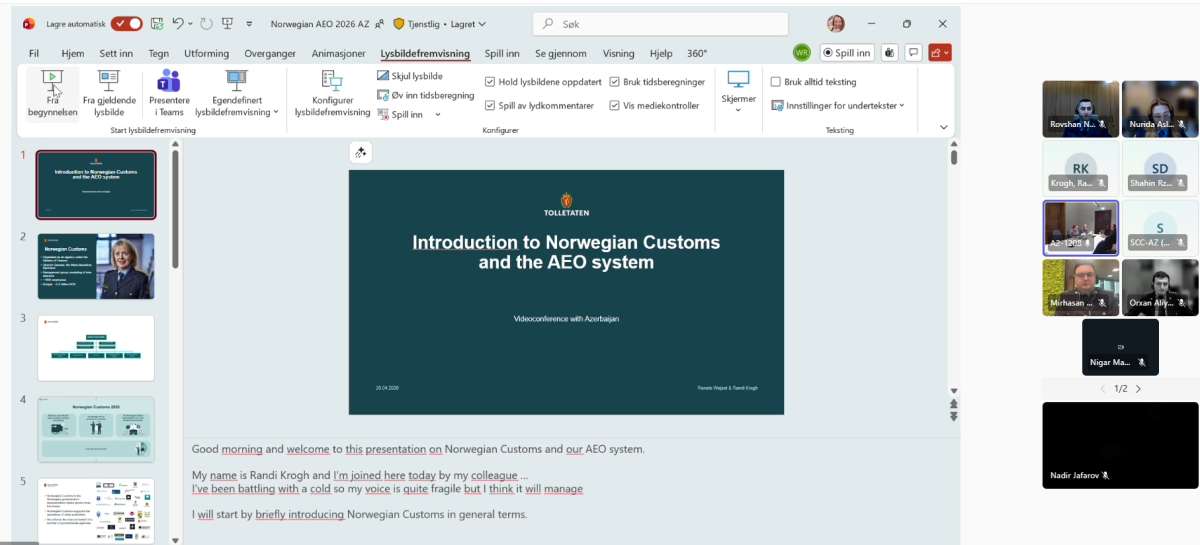Screen dimensions: 1200x545
Task: Uncheck Vis mediekontroller checkbox
Action: [x=614, y=105]
